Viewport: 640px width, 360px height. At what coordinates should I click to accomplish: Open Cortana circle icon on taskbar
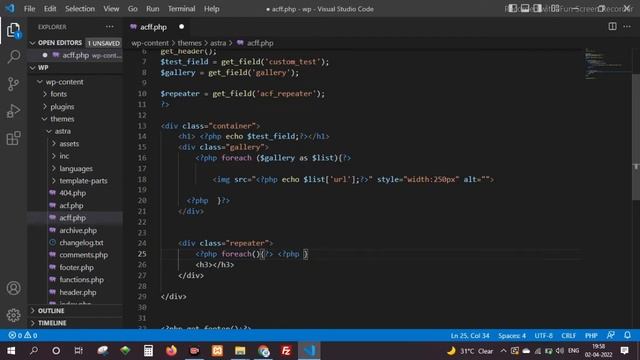tap(56, 351)
